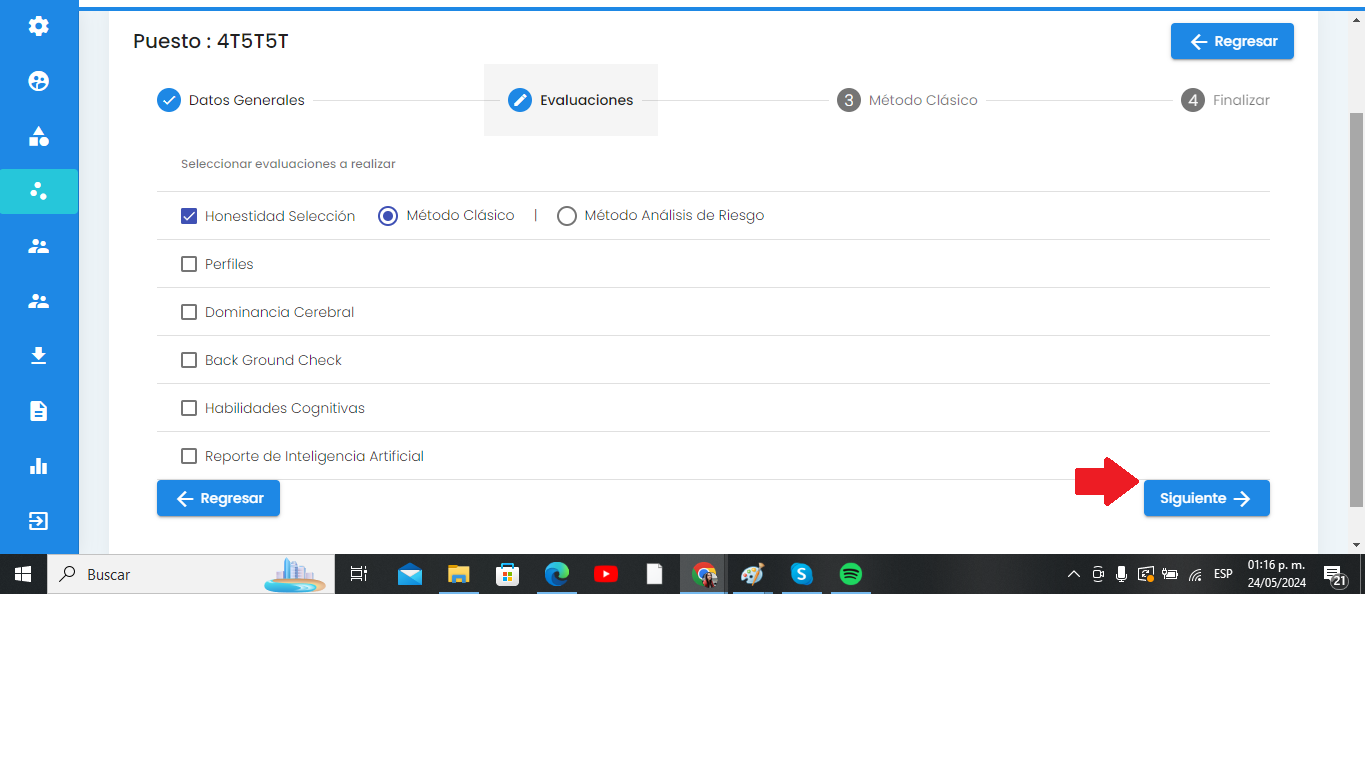Go to the Datos Generales step

(x=231, y=100)
